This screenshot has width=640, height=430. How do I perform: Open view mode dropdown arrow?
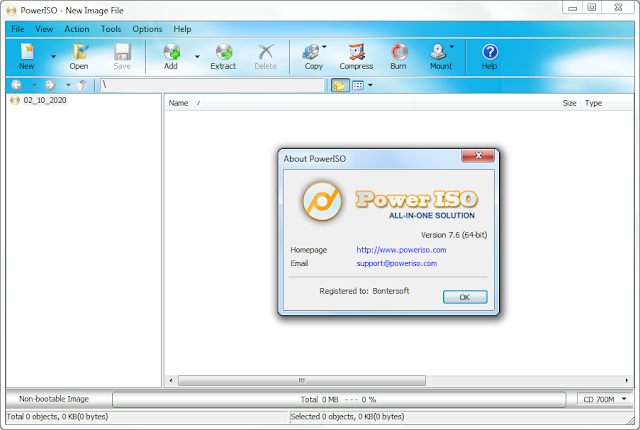coord(370,85)
